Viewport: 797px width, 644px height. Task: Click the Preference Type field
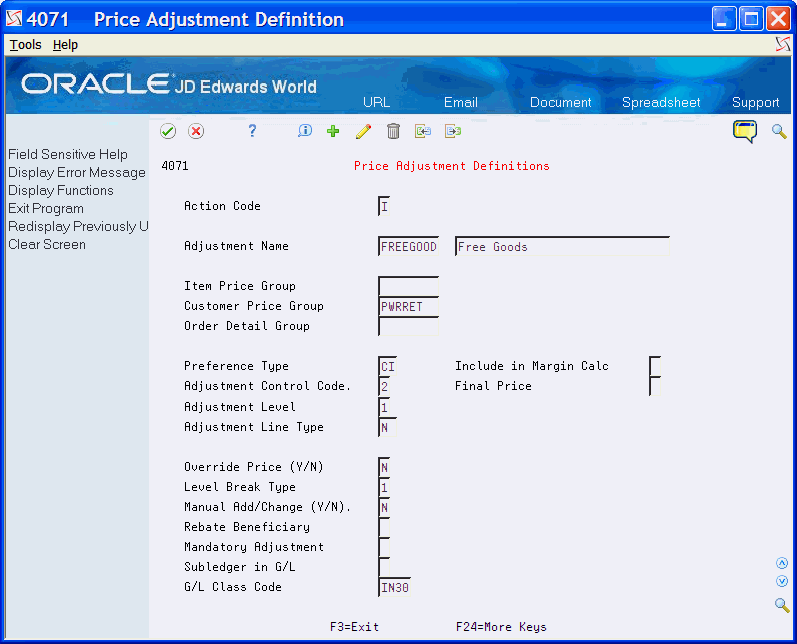pos(387,366)
